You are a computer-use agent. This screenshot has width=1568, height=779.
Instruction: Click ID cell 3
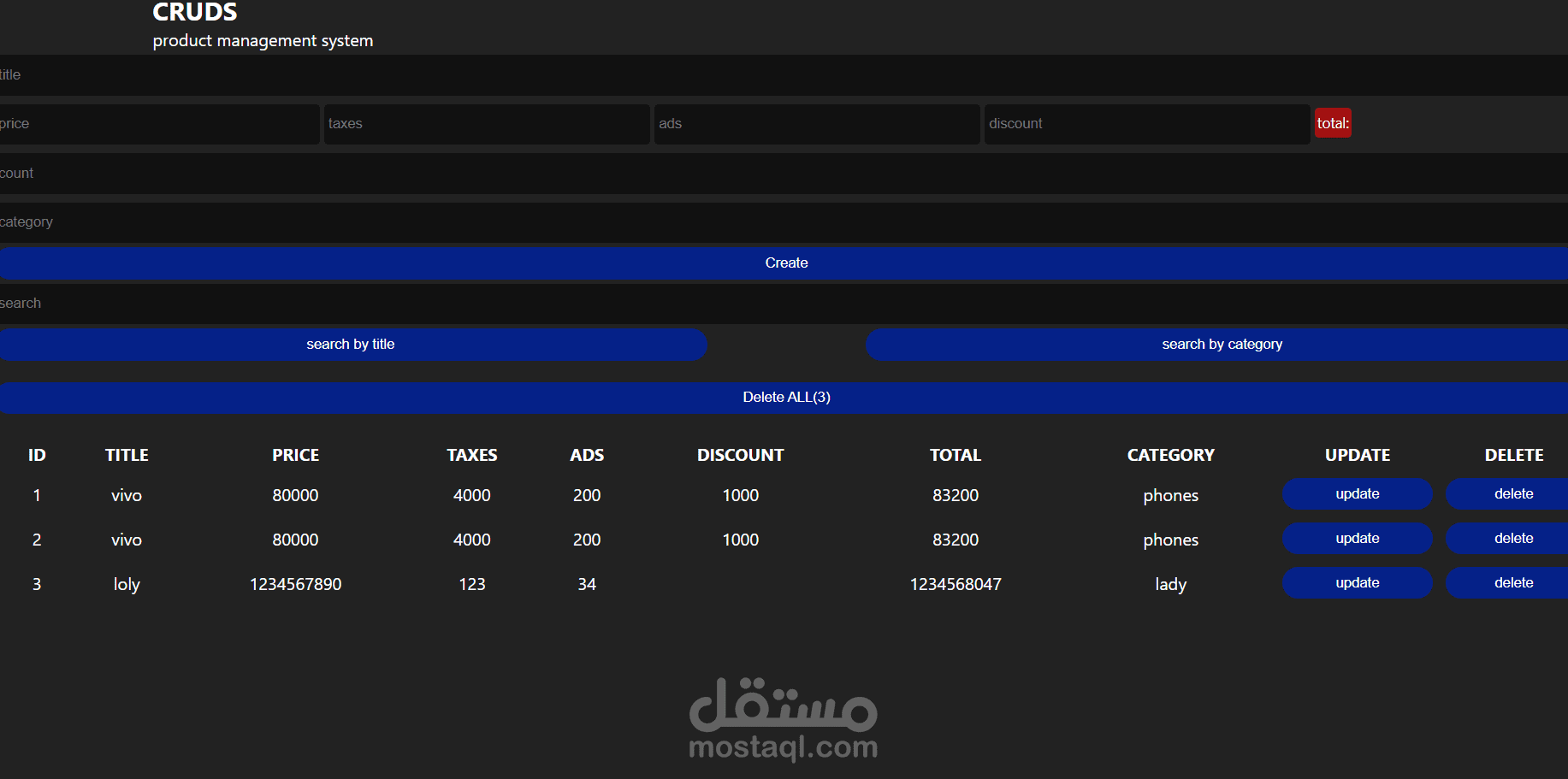point(37,584)
